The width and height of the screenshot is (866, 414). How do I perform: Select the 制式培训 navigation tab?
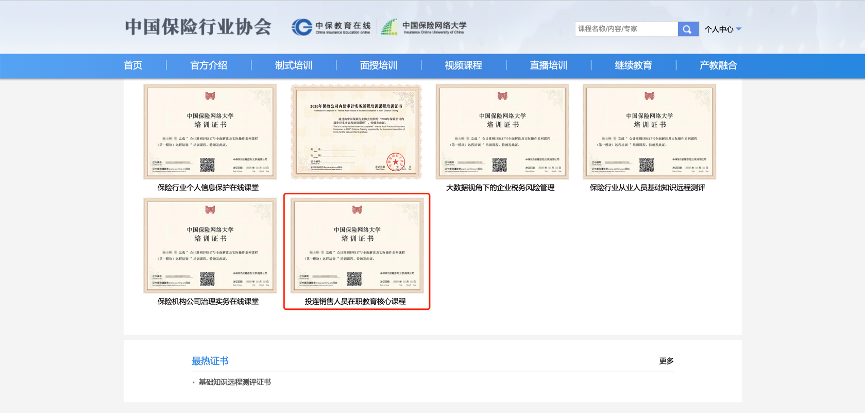click(x=294, y=66)
